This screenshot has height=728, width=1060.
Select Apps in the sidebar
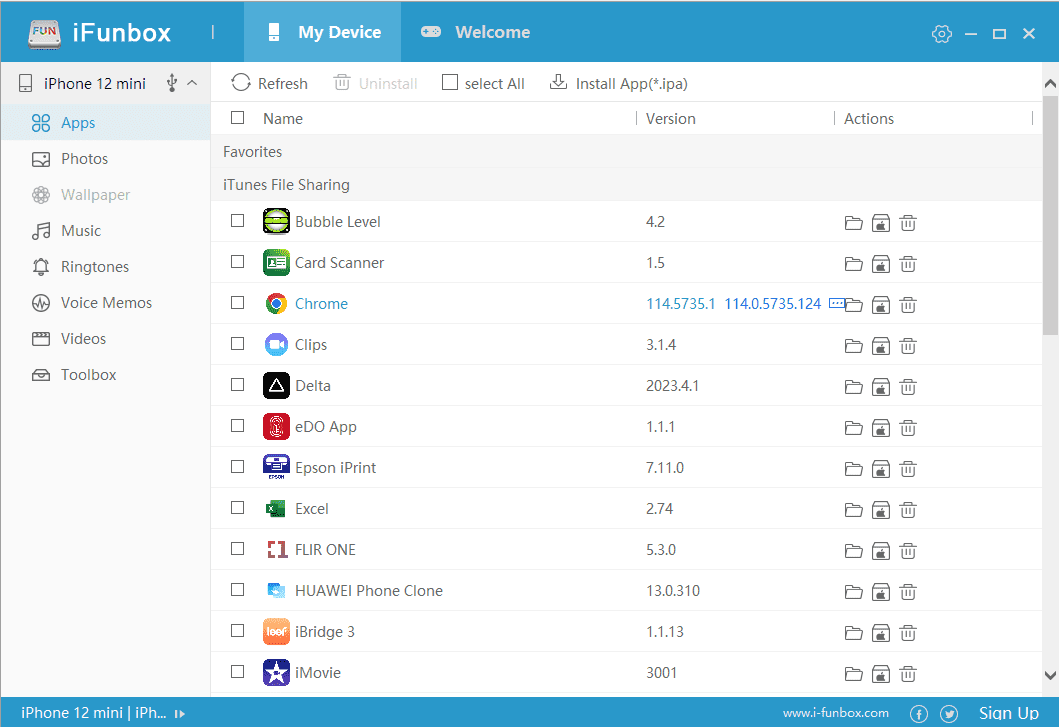[x=105, y=123]
